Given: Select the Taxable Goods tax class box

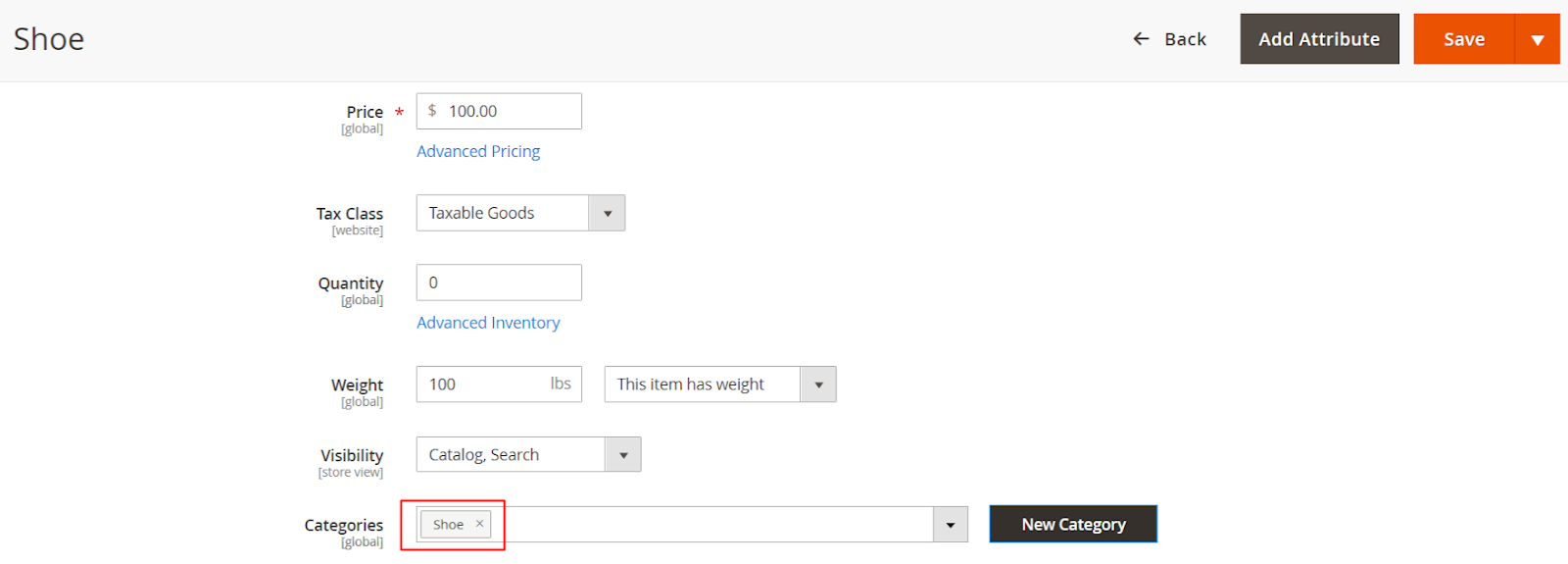Looking at the screenshot, I should 502,214.
